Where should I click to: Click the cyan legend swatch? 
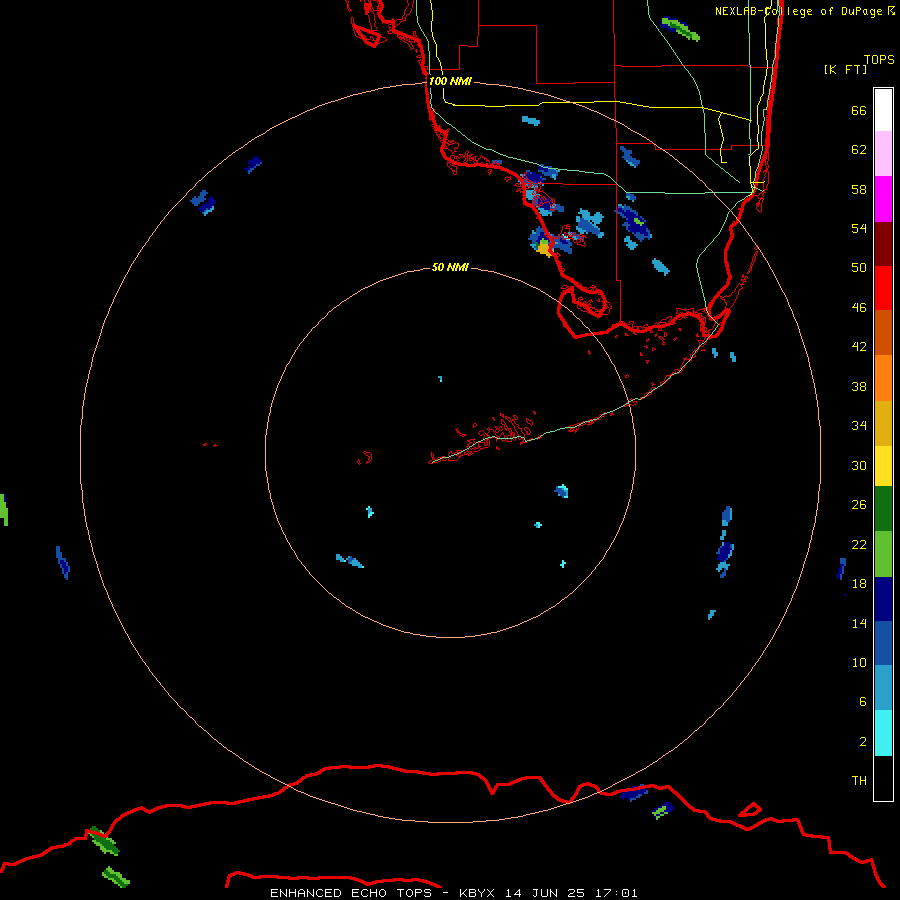pyautogui.click(x=883, y=733)
